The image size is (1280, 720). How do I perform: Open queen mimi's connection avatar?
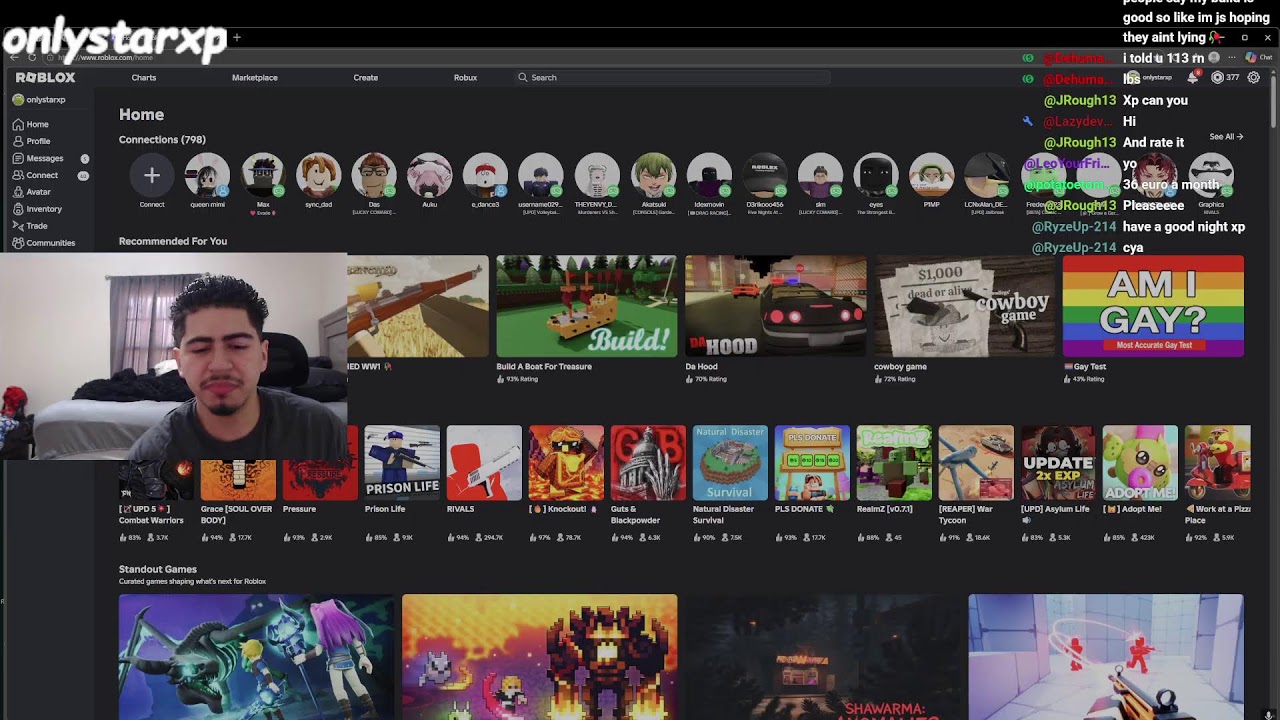[207, 176]
